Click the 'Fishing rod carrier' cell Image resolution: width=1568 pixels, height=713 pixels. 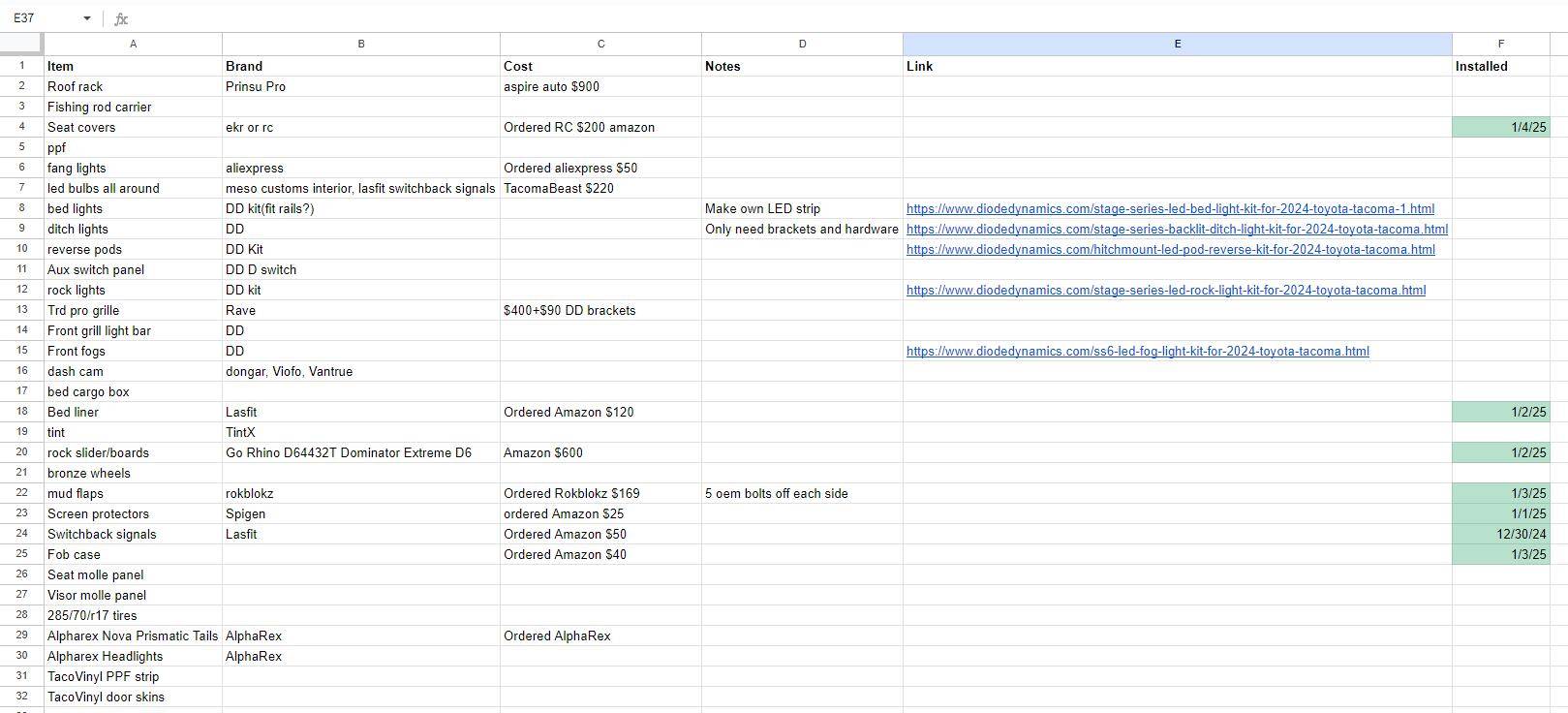click(133, 107)
